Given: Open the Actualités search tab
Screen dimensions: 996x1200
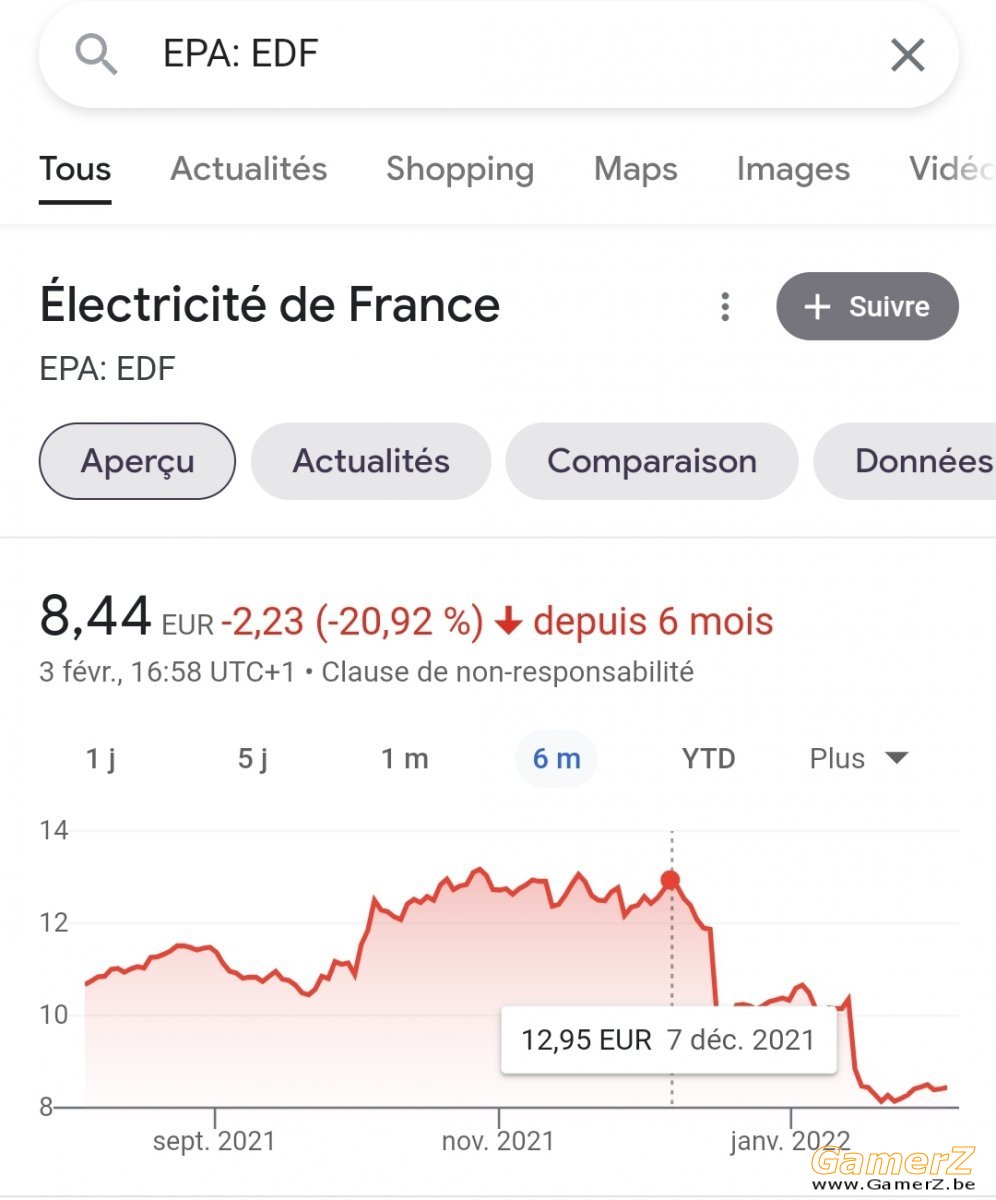Looking at the screenshot, I should tap(249, 169).
